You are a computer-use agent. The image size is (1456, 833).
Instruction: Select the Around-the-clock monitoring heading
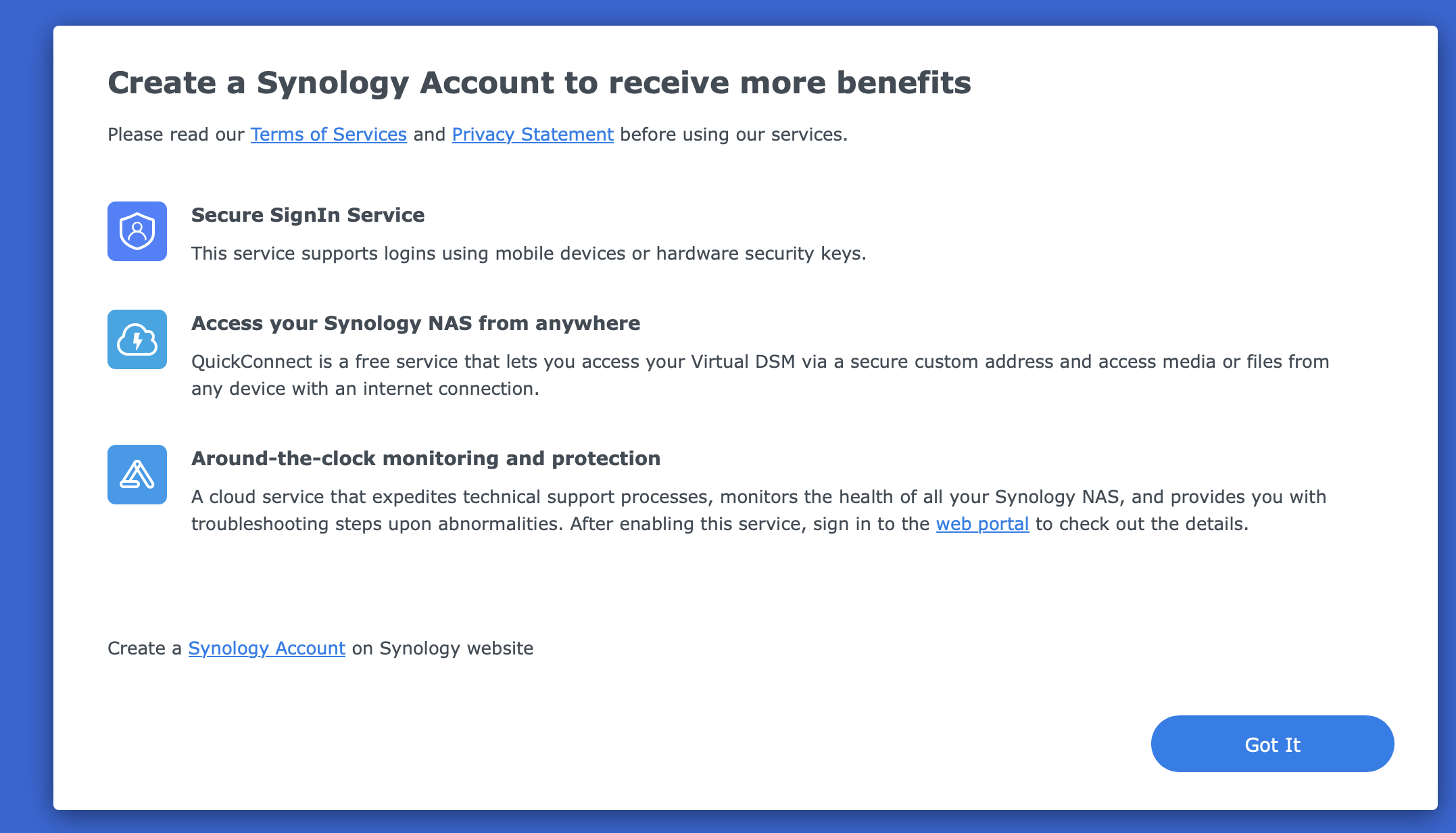[426, 458]
